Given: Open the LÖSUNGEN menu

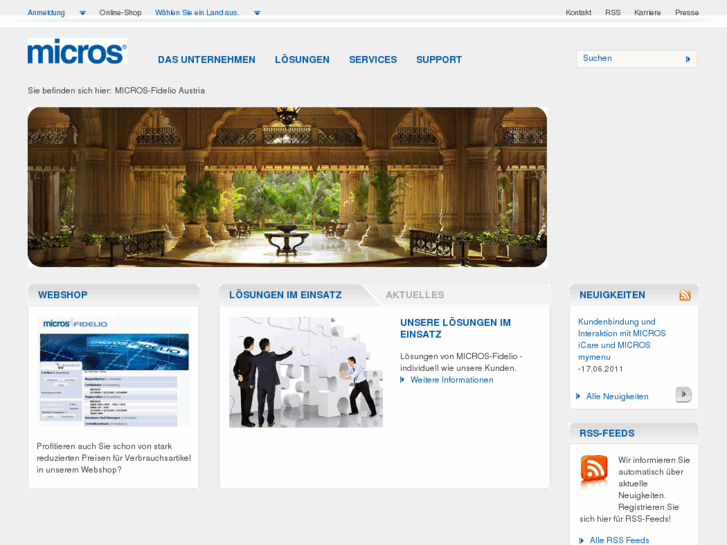Looking at the screenshot, I should [302, 60].
